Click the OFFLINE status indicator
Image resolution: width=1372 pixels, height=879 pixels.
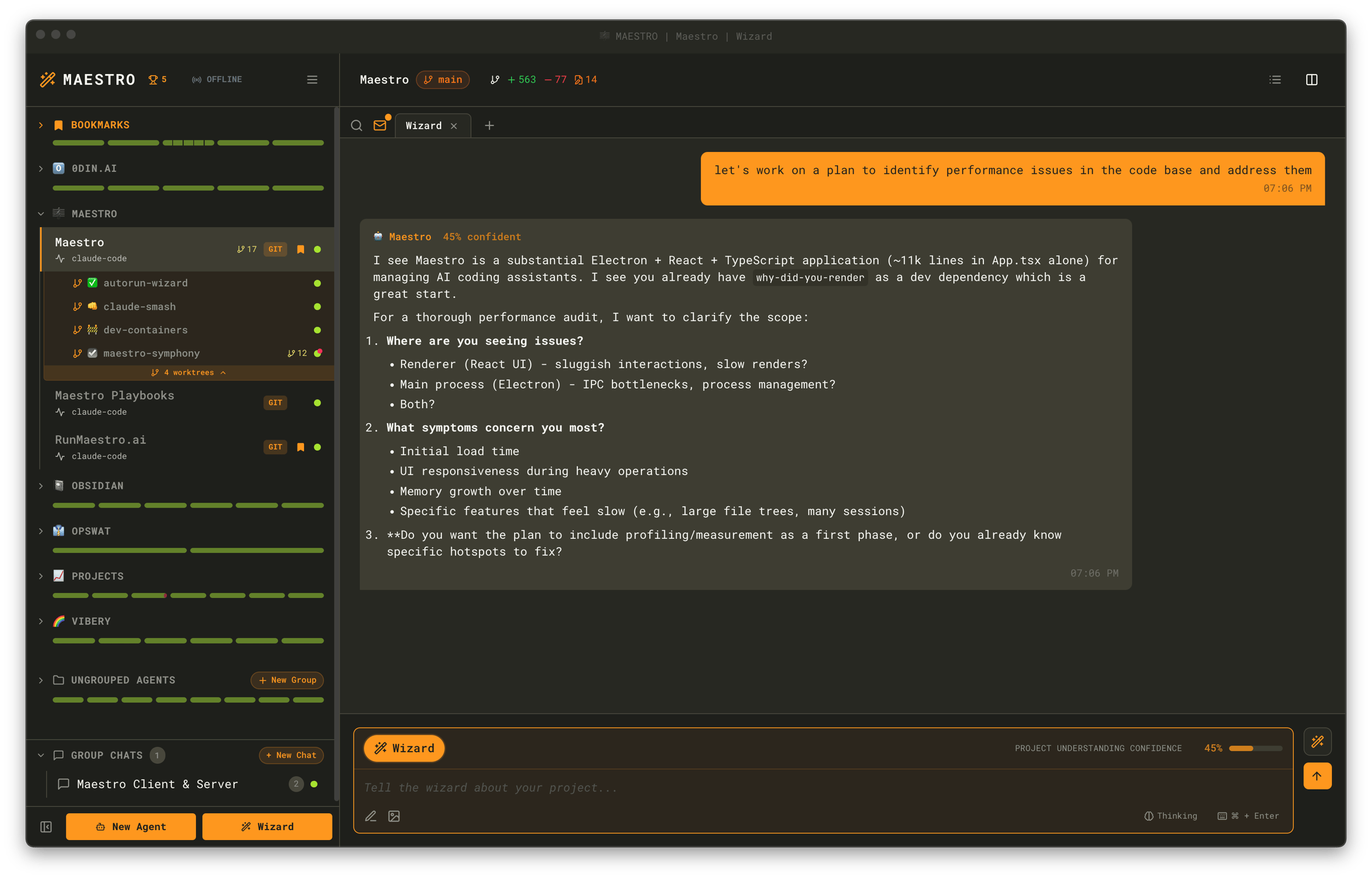pos(217,80)
